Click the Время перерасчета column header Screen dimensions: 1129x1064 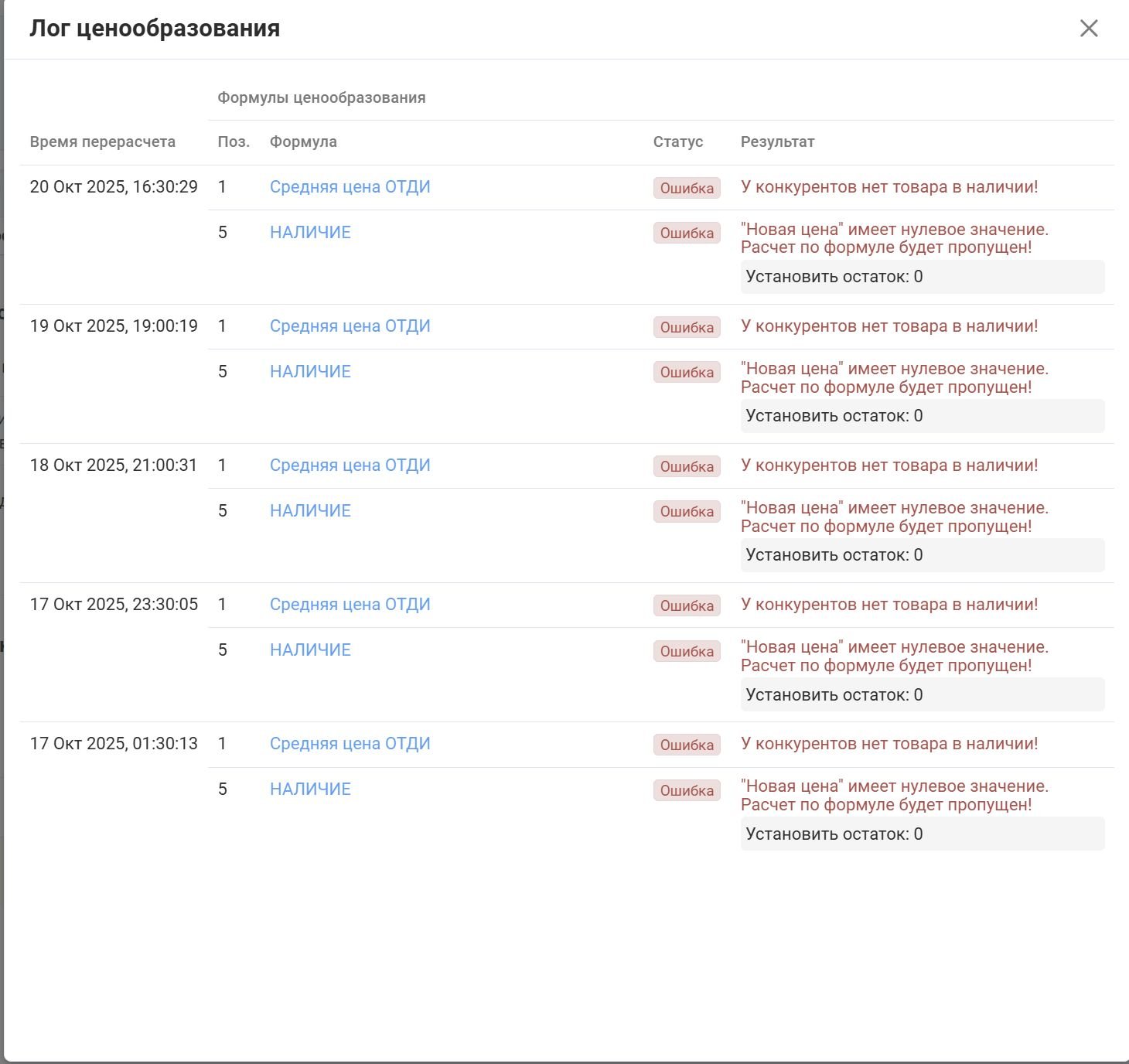(103, 142)
